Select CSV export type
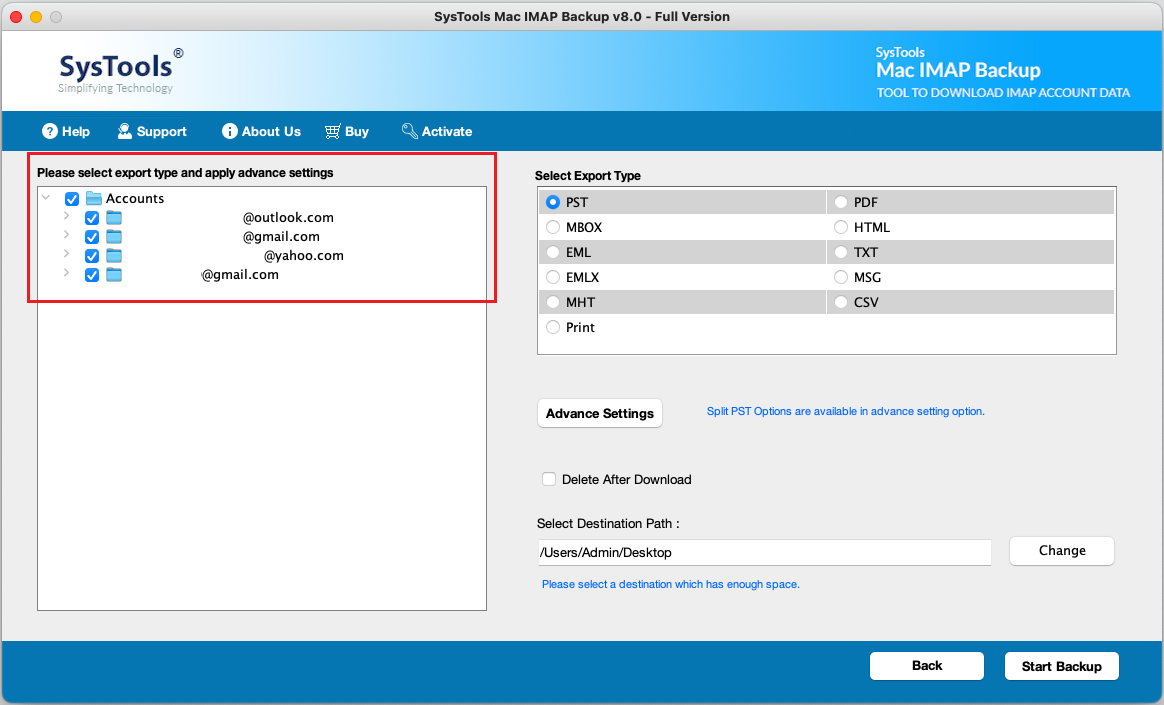The image size is (1164, 705). (x=840, y=302)
